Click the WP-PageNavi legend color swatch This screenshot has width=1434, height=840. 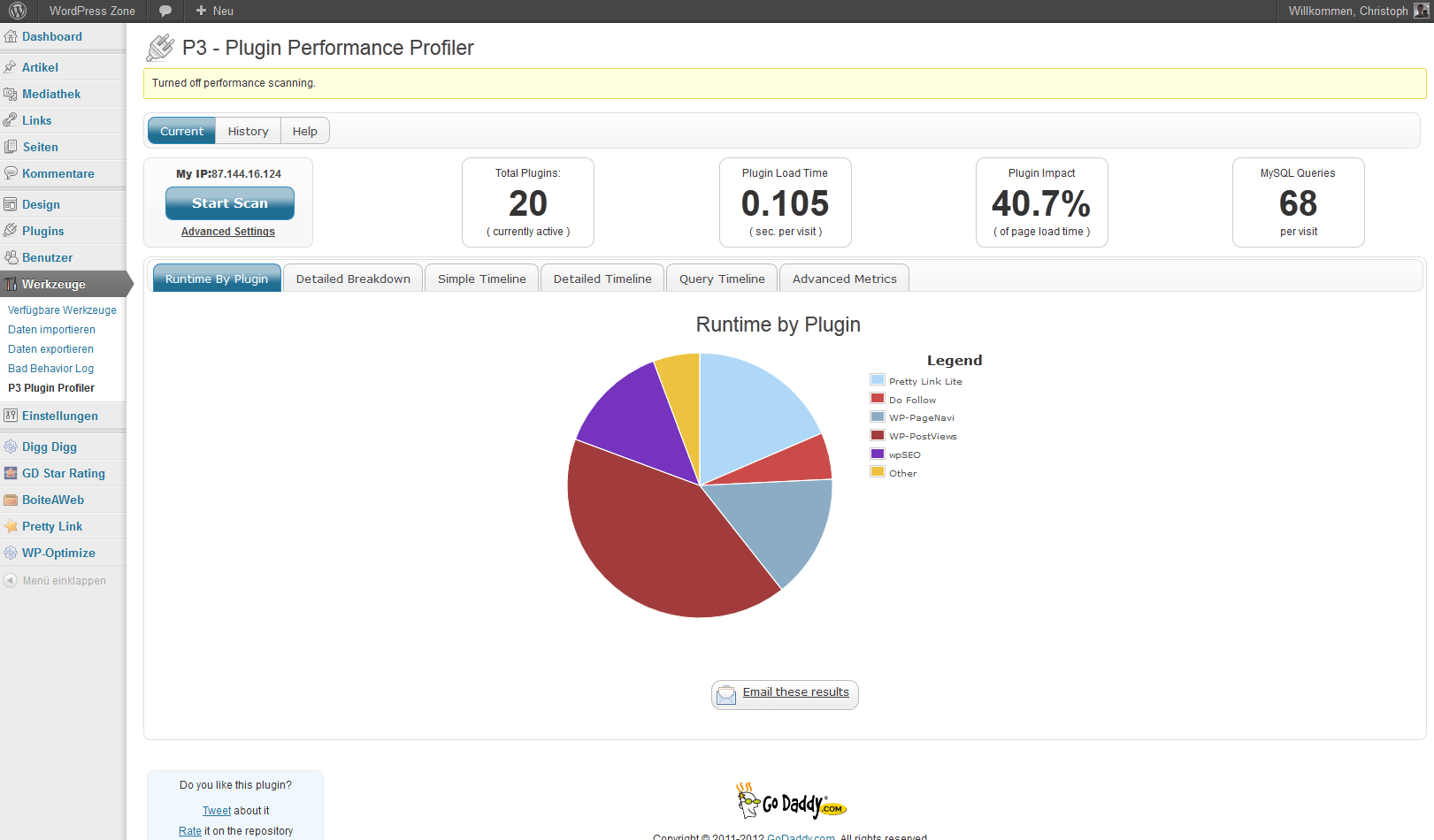(878, 416)
